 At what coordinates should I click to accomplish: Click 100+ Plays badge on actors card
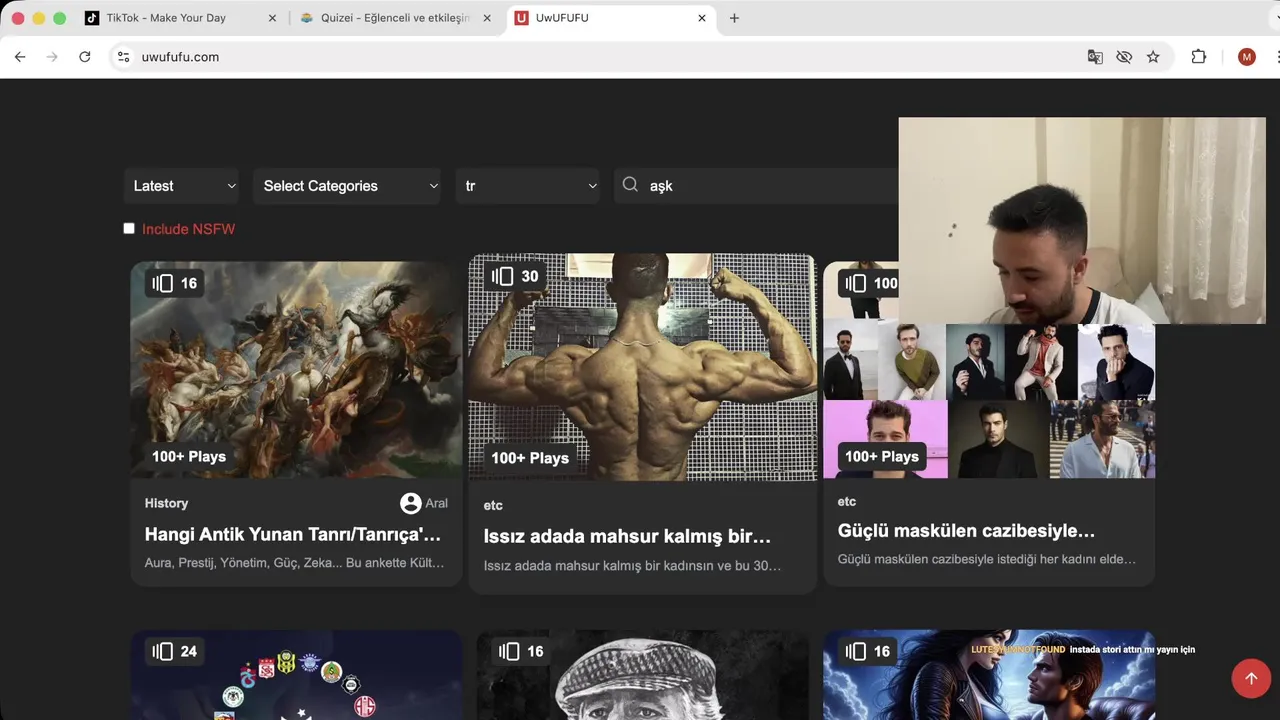point(881,456)
